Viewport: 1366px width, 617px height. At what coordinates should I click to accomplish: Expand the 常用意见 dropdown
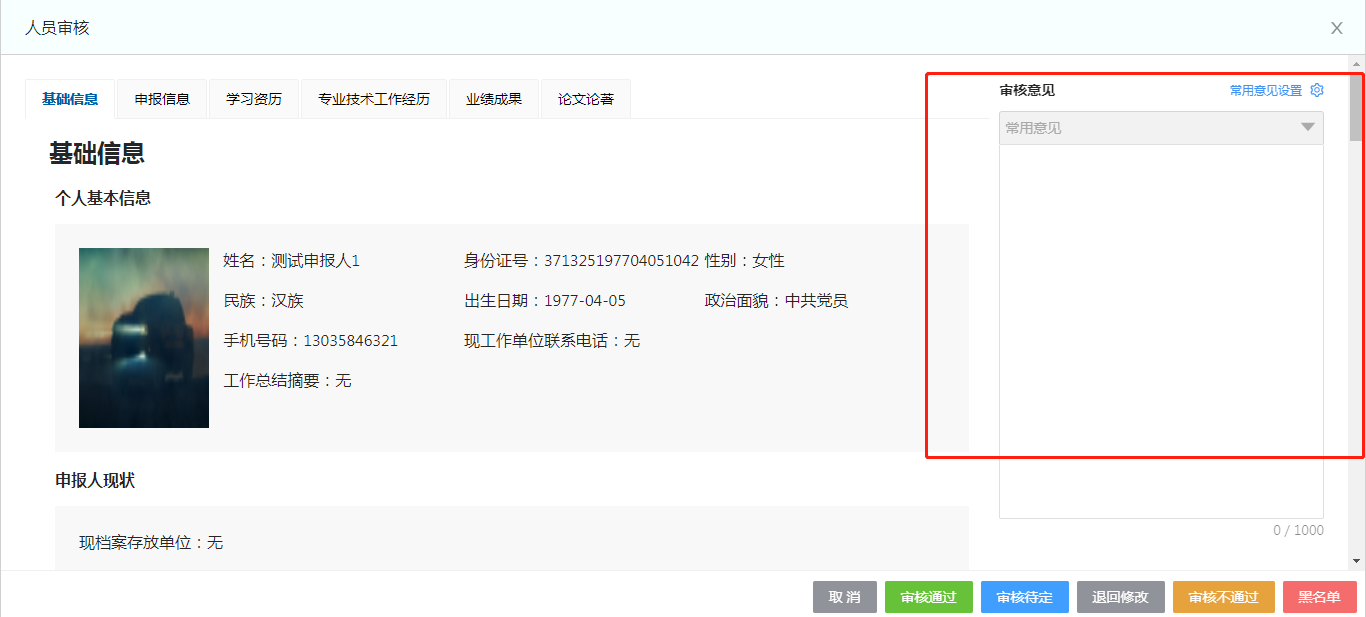point(1306,128)
